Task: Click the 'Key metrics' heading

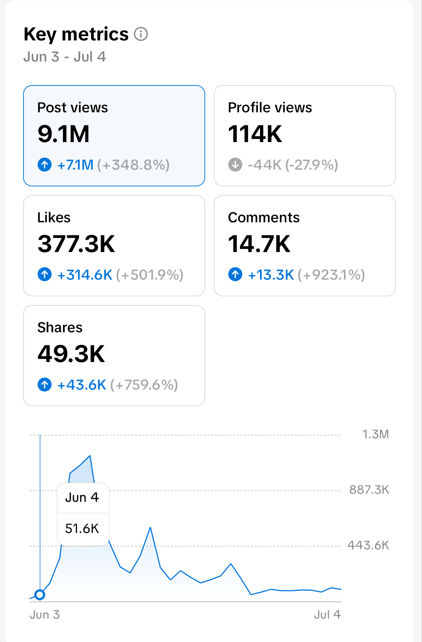Action: 76,34
